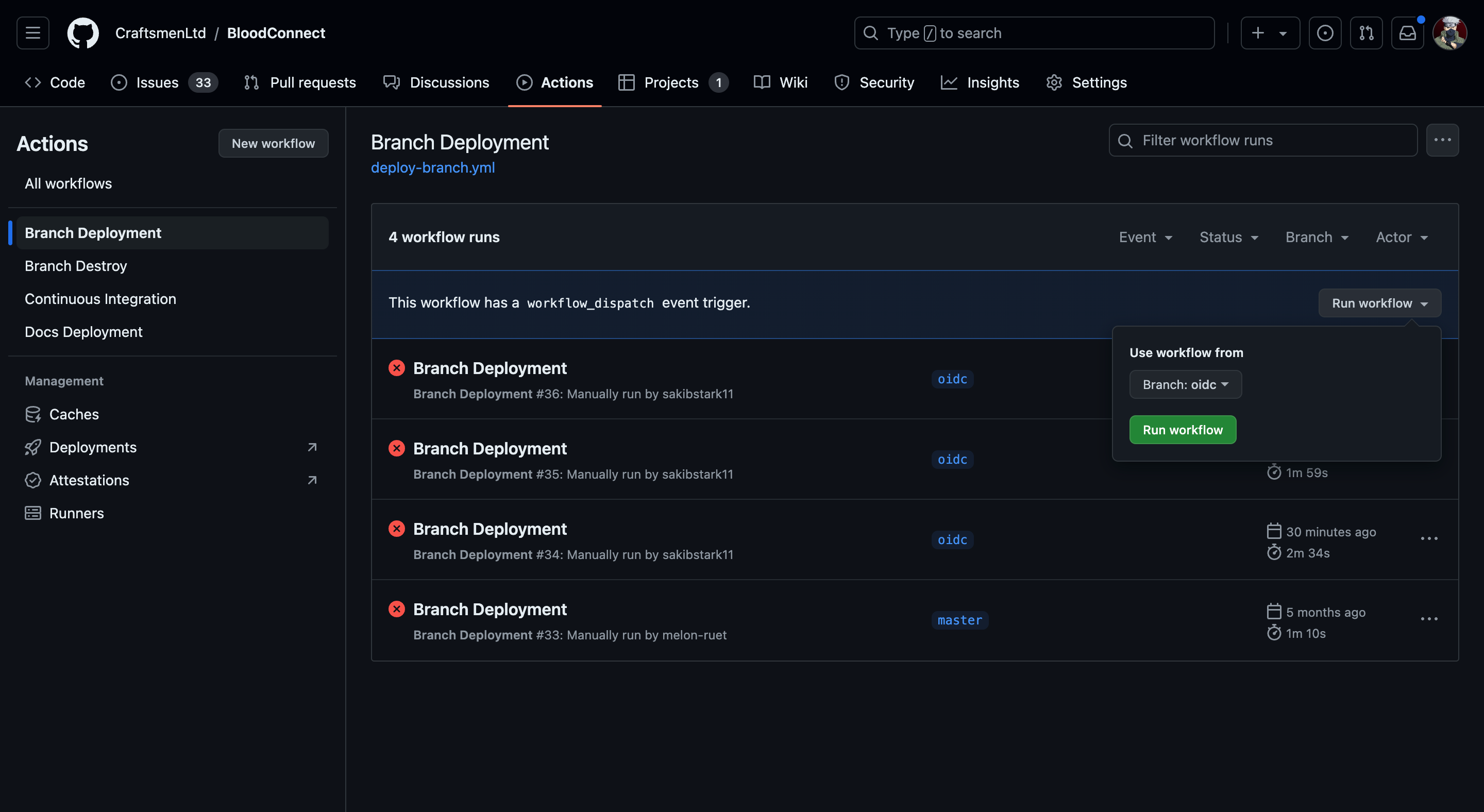Image resolution: width=1484 pixels, height=812 pixels.
Task: Click the Attestations verified icon
Action: pos(33,480)
